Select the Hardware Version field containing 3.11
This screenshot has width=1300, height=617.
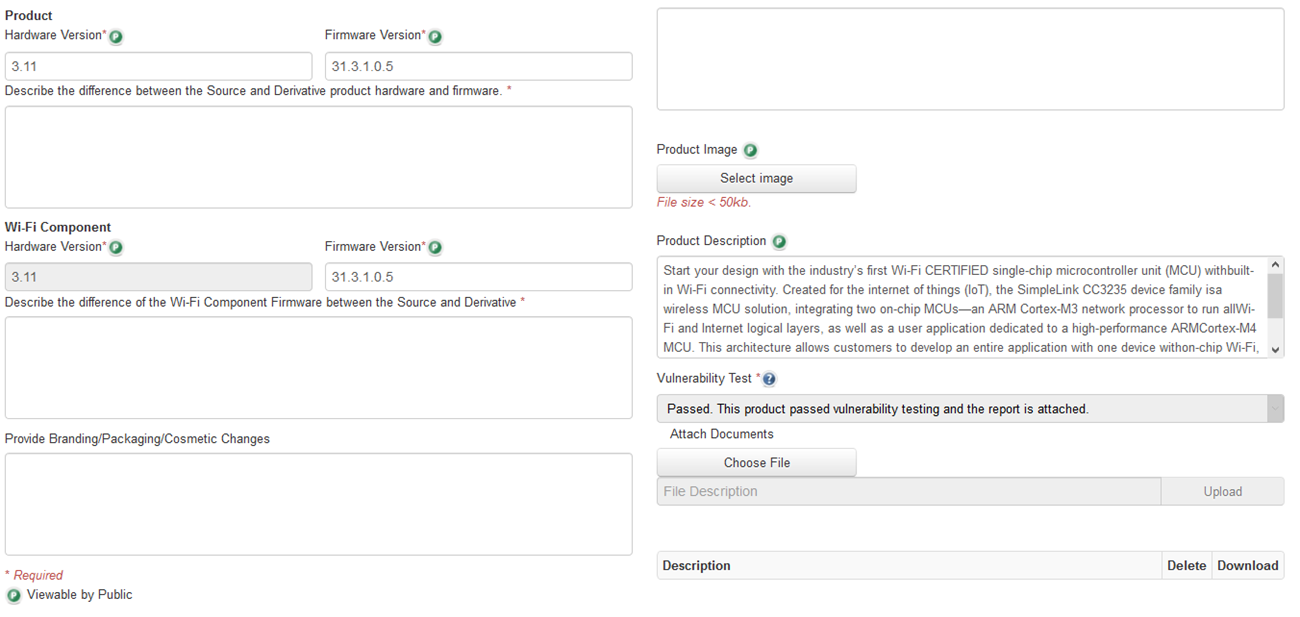tap(158, 66)
